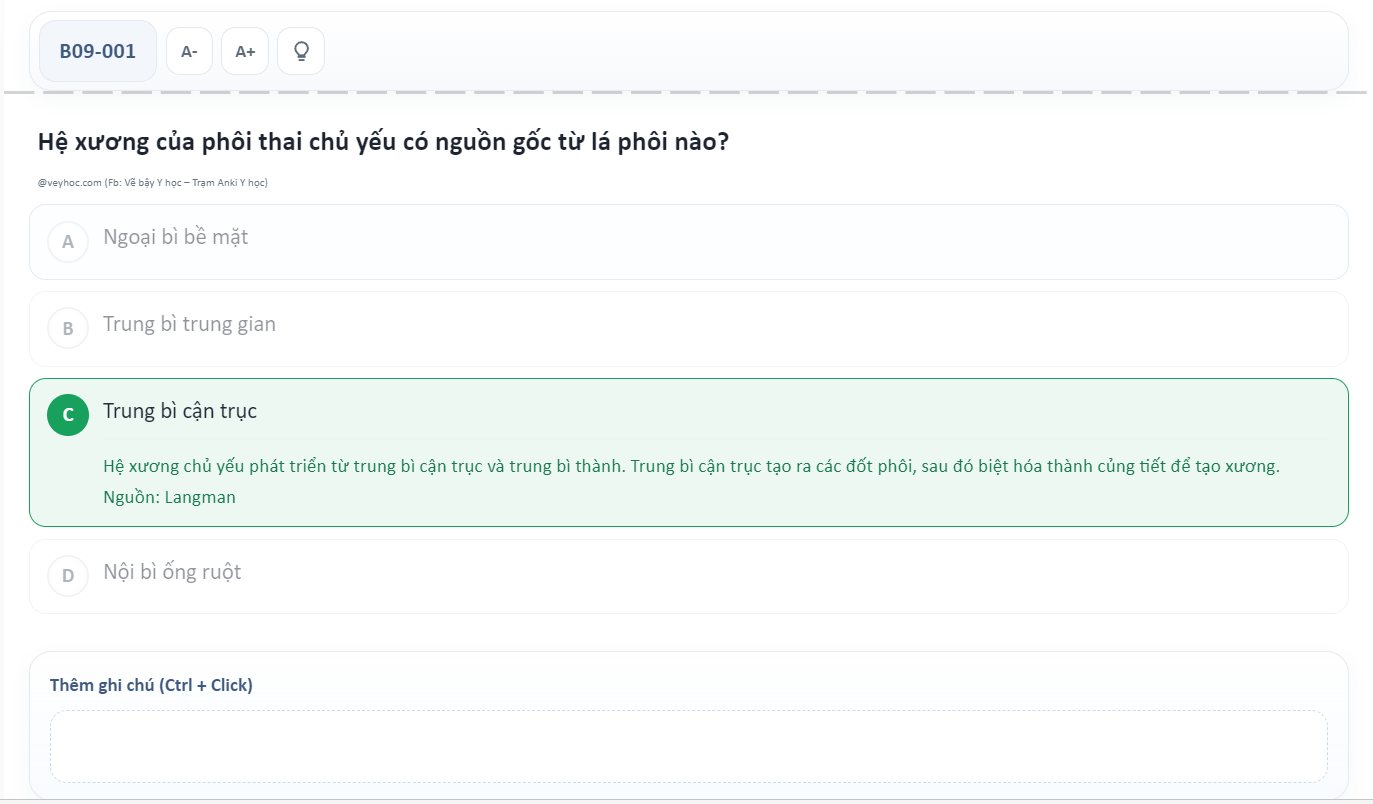Click the question title about "Hệ xương"
This screenshot has width=1373, height=804.
click(x=383, y=142)
